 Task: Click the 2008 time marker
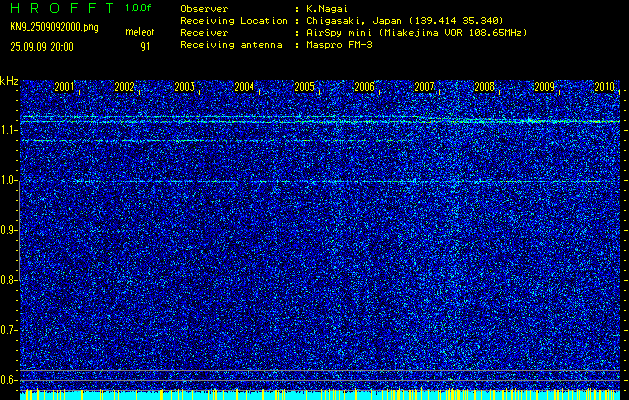[x=485, y=87]
